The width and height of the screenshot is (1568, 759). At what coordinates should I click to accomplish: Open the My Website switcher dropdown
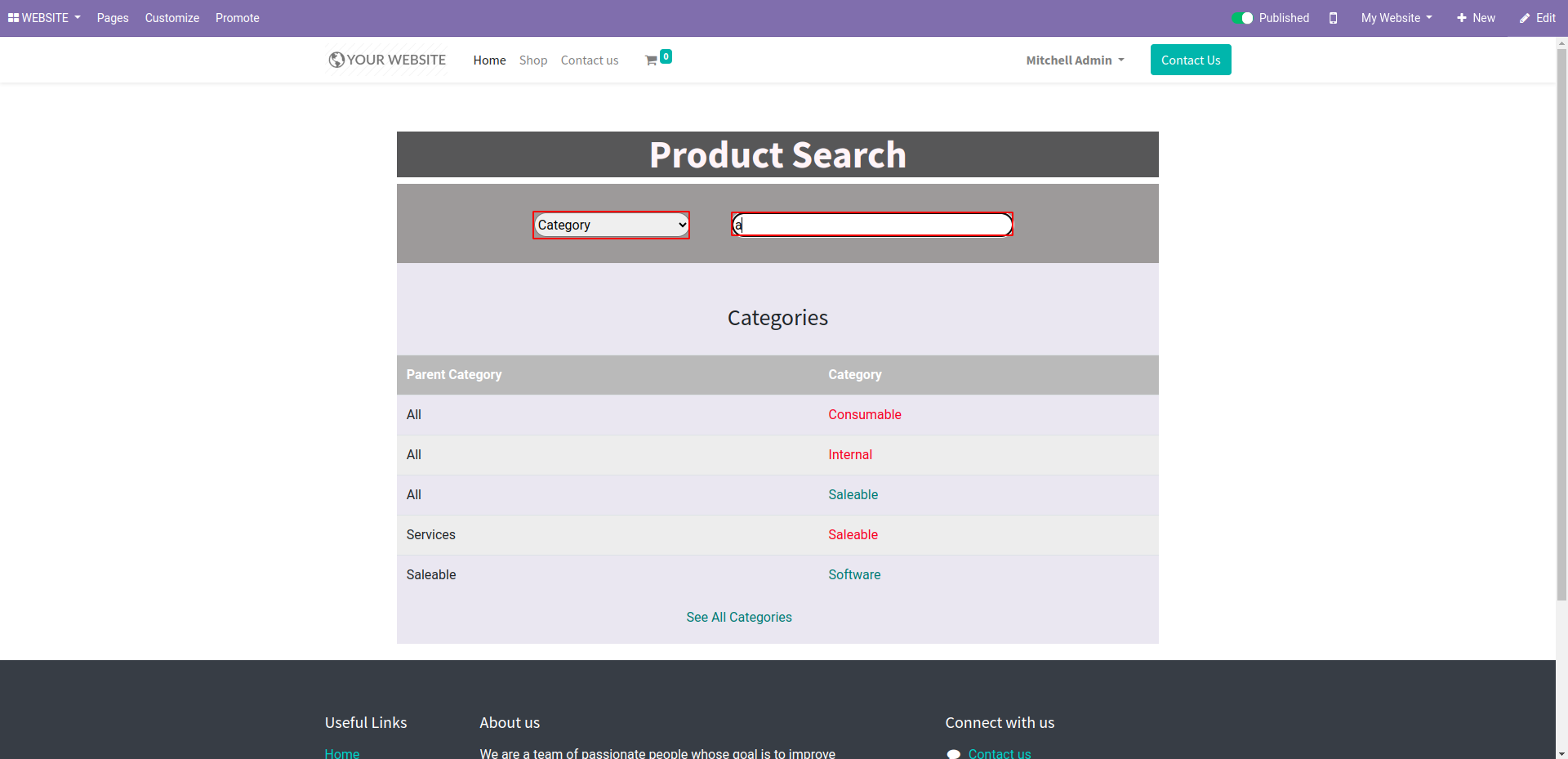pos(1396,18)
